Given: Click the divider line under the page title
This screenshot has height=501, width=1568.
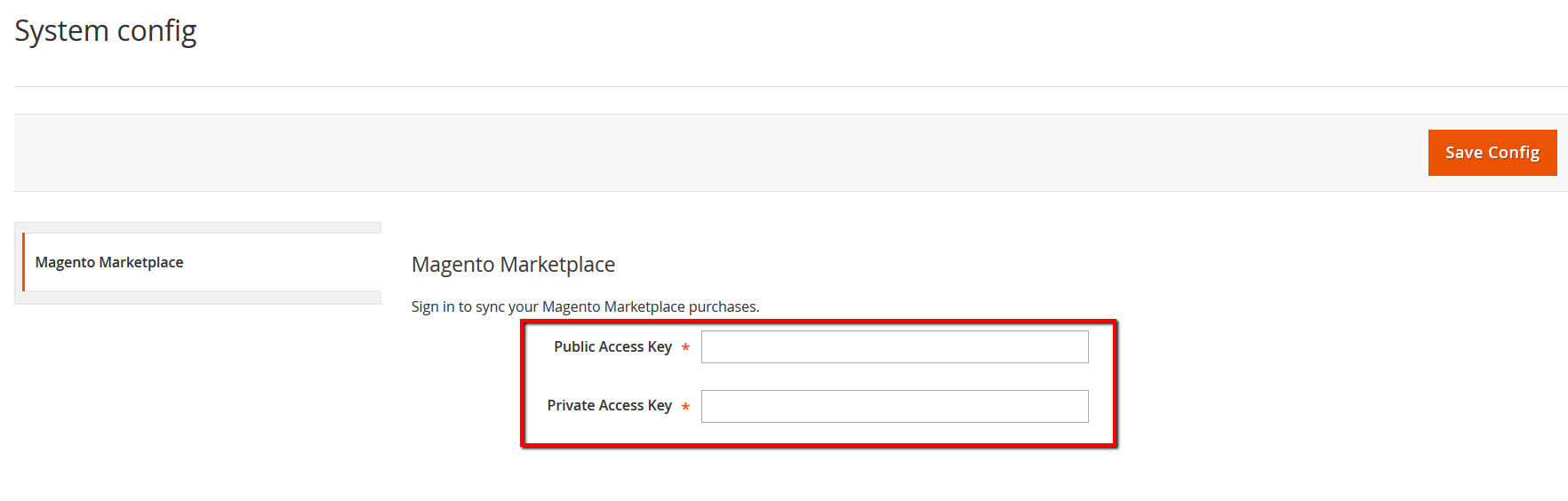Looking at the screenshot, I should [x=791, y=86].
